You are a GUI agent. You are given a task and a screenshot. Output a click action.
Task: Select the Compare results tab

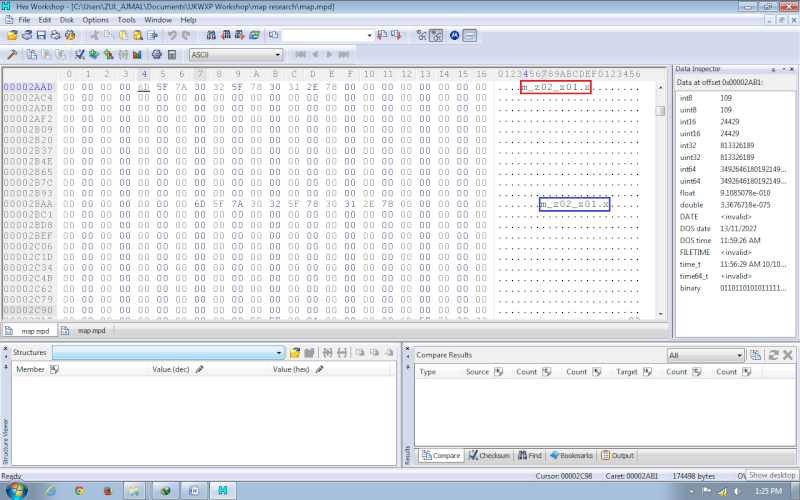pyautogui.click(x=441, y=455)
